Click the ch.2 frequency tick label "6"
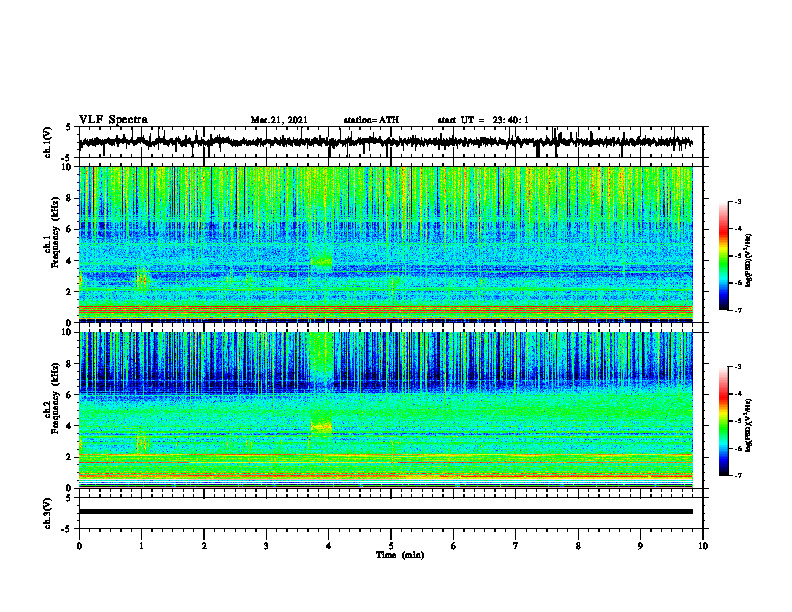This screenshot has height=612, width=792. [x=70, y=395]
